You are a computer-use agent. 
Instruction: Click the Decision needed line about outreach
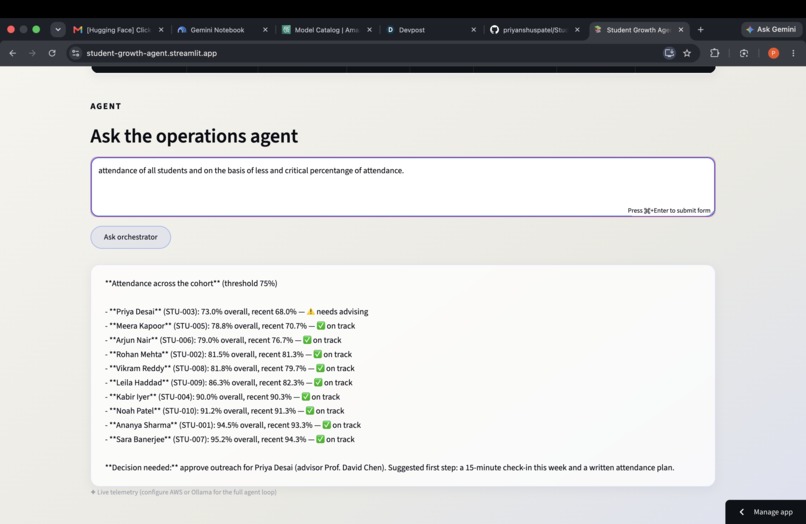[x=389, y=467]
